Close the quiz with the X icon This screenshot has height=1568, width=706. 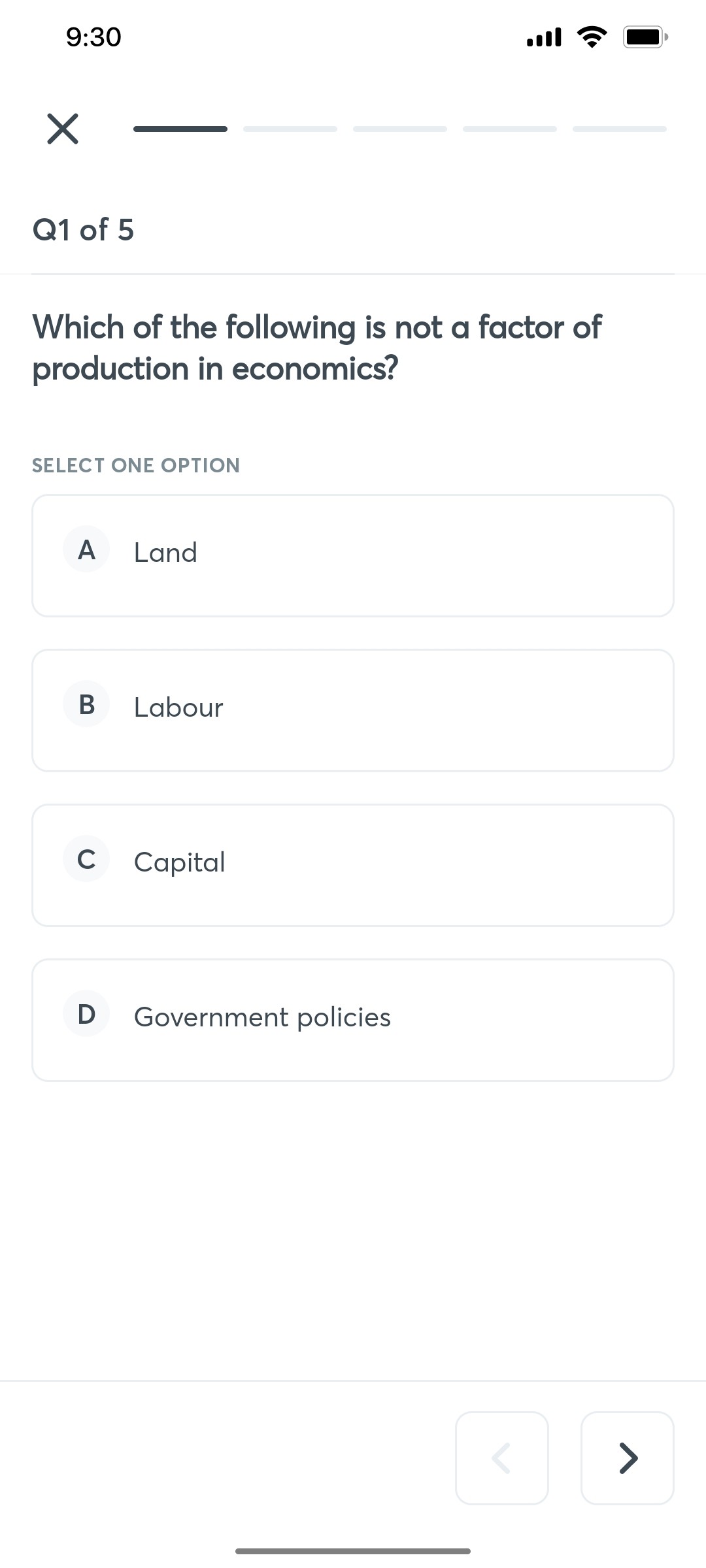tap(62, 128)
